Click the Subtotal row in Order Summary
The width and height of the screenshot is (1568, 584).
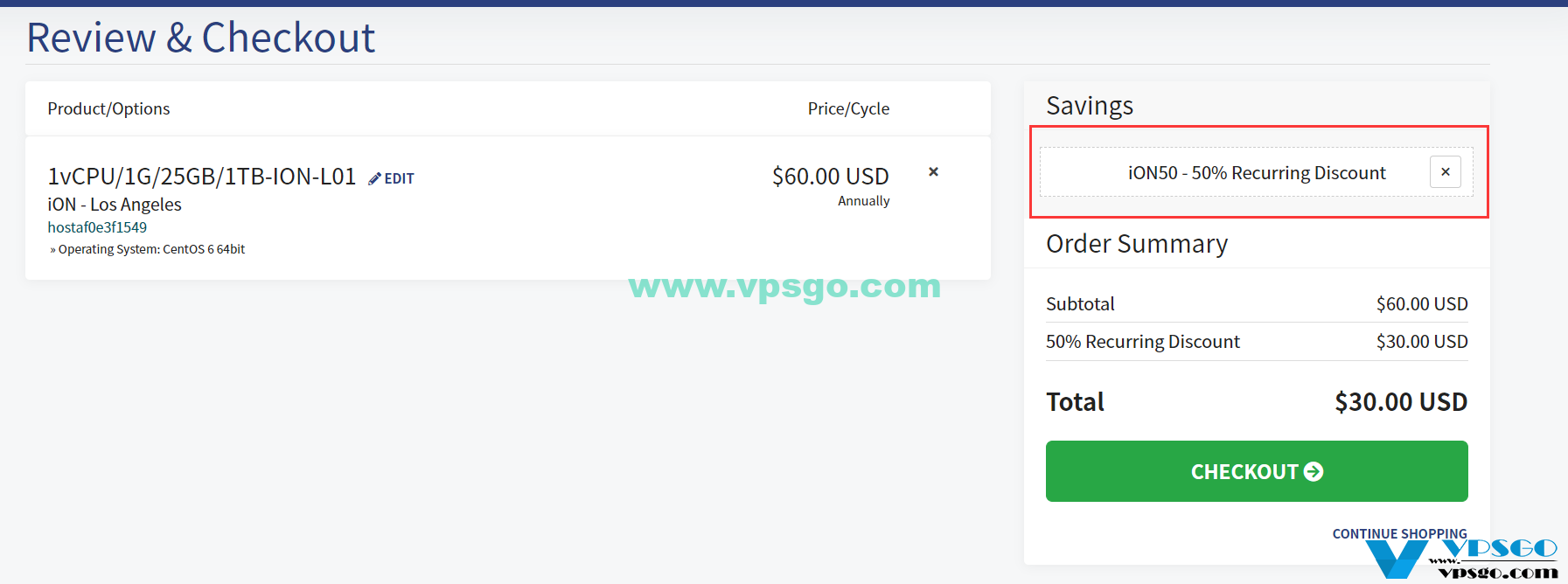tap(1257, 304)
